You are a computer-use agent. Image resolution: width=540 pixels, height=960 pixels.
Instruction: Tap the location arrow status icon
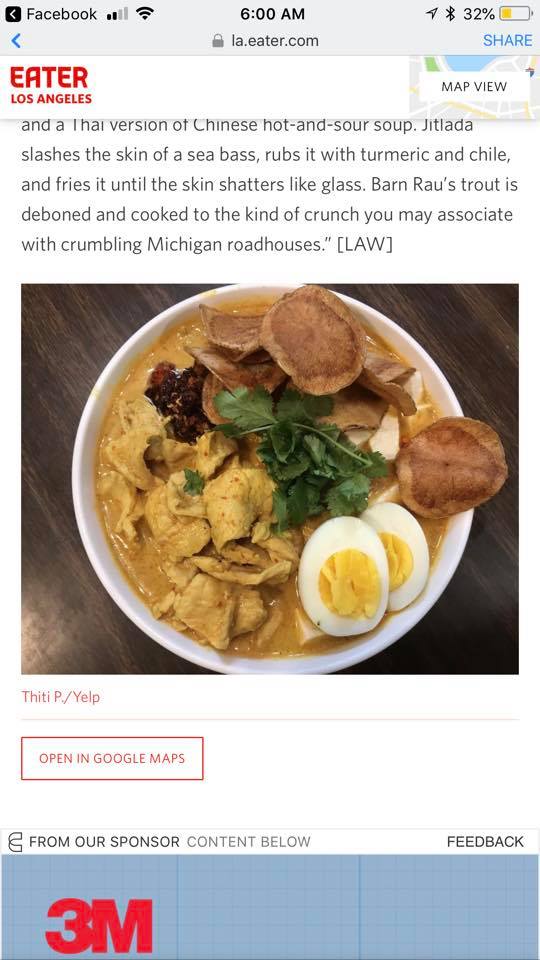pyautogui.click(x=432, y=13)
